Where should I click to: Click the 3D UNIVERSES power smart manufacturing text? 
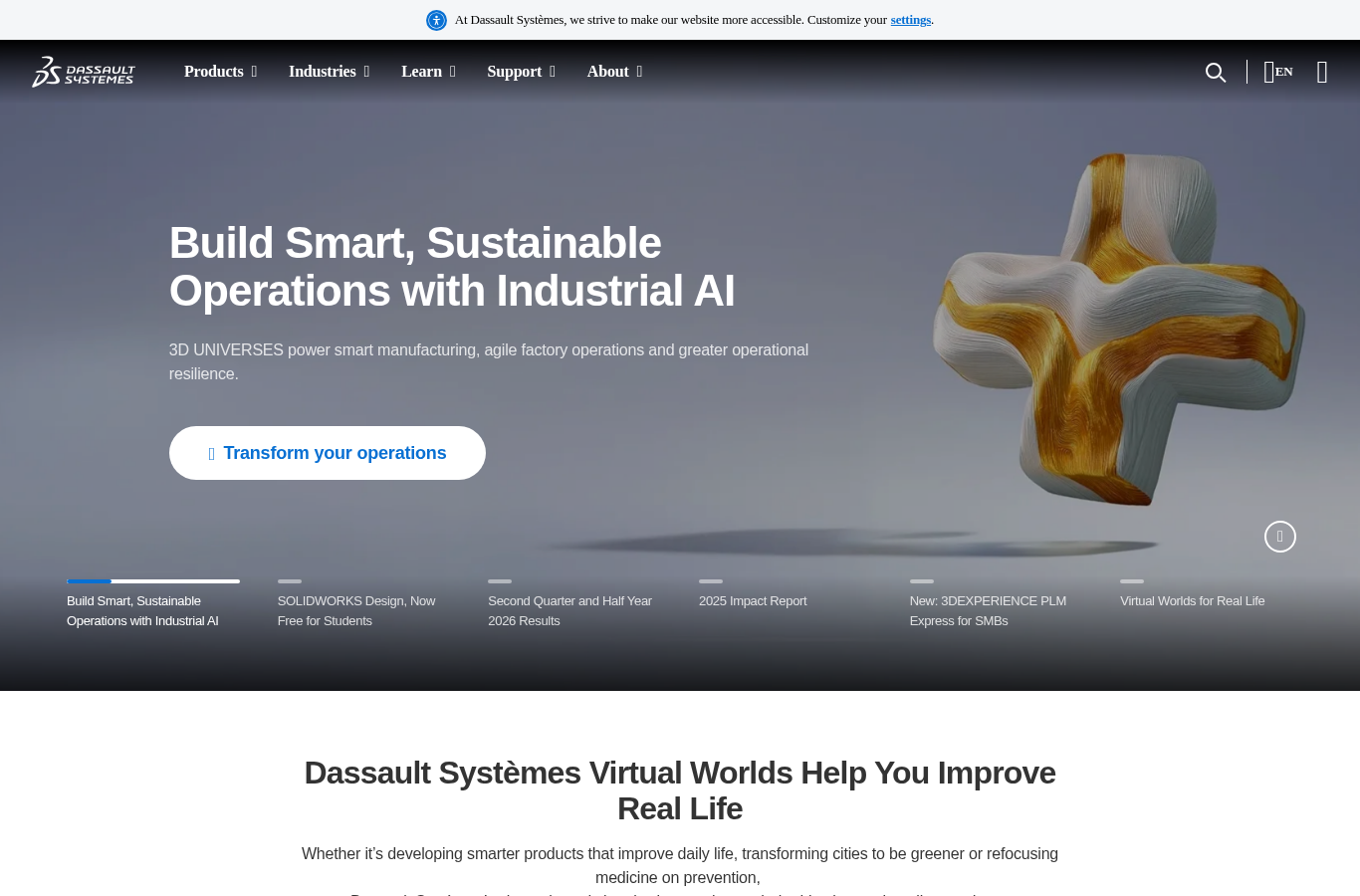tap(489, 362)
